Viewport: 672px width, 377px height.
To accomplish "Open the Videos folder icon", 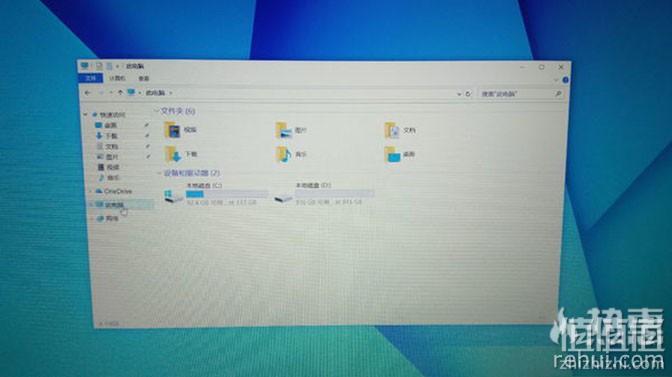I will tap(172, 129).
